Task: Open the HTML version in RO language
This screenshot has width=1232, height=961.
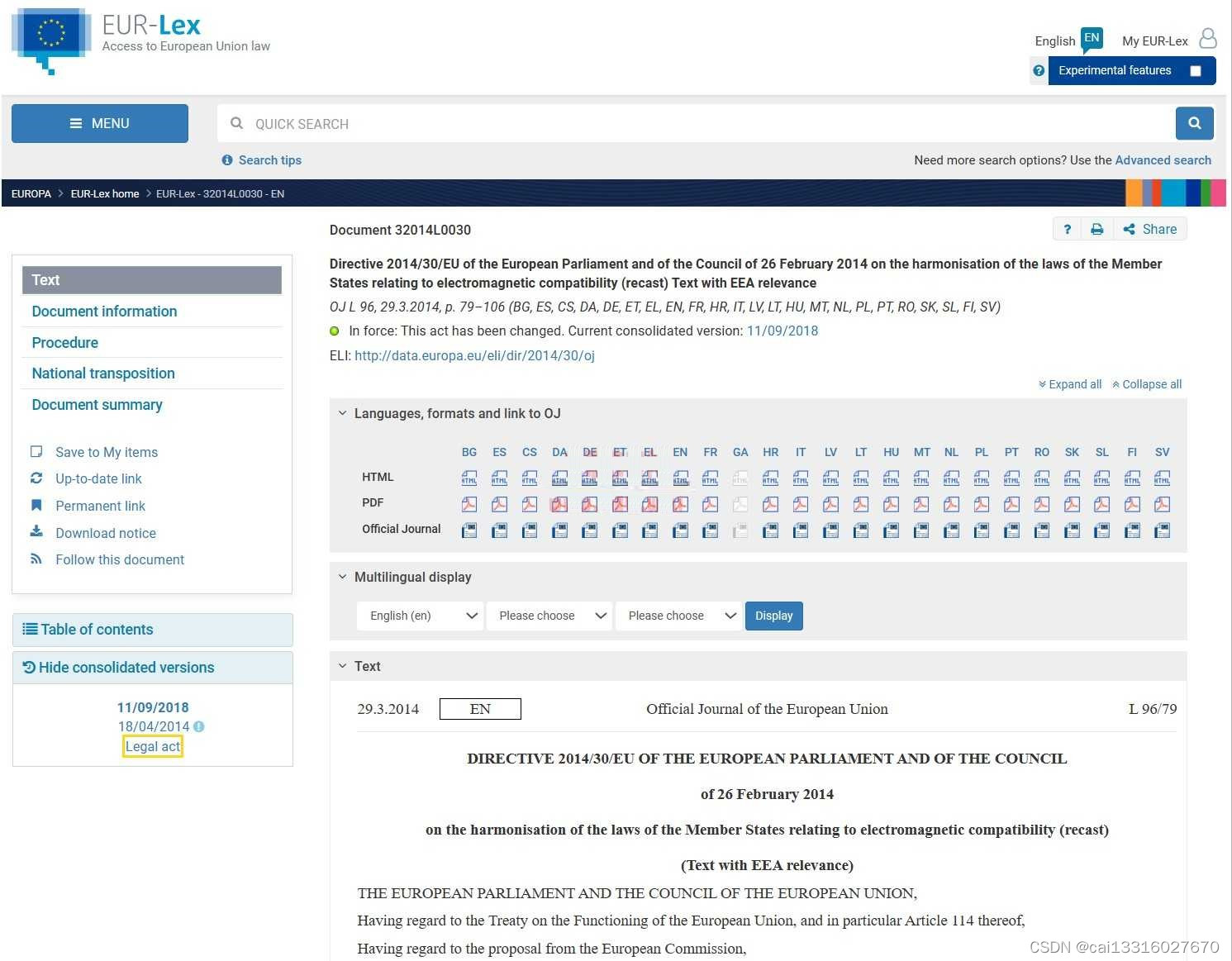Action: coord(1042,478)
